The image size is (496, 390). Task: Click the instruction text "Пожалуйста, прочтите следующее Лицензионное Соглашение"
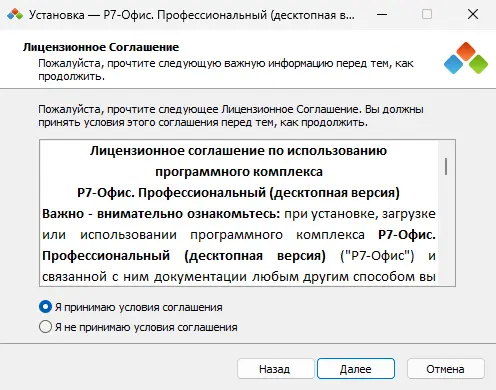point(199,109)
